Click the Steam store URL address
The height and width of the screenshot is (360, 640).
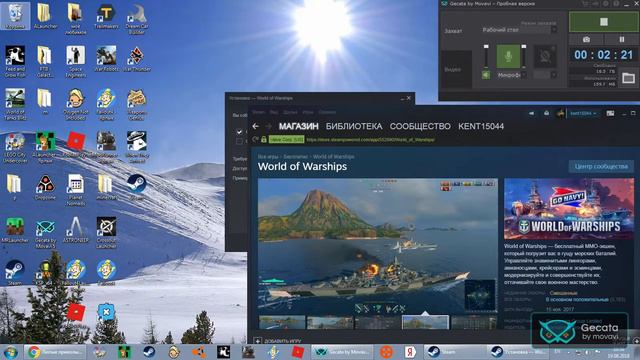tap(371, 140)
